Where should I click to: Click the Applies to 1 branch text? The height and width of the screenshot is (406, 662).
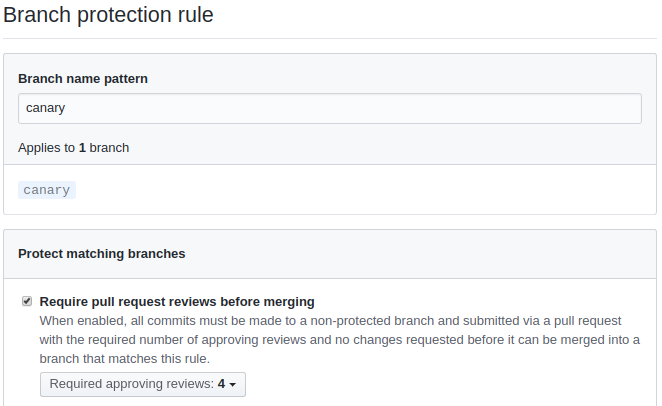(x=73, y=147)
